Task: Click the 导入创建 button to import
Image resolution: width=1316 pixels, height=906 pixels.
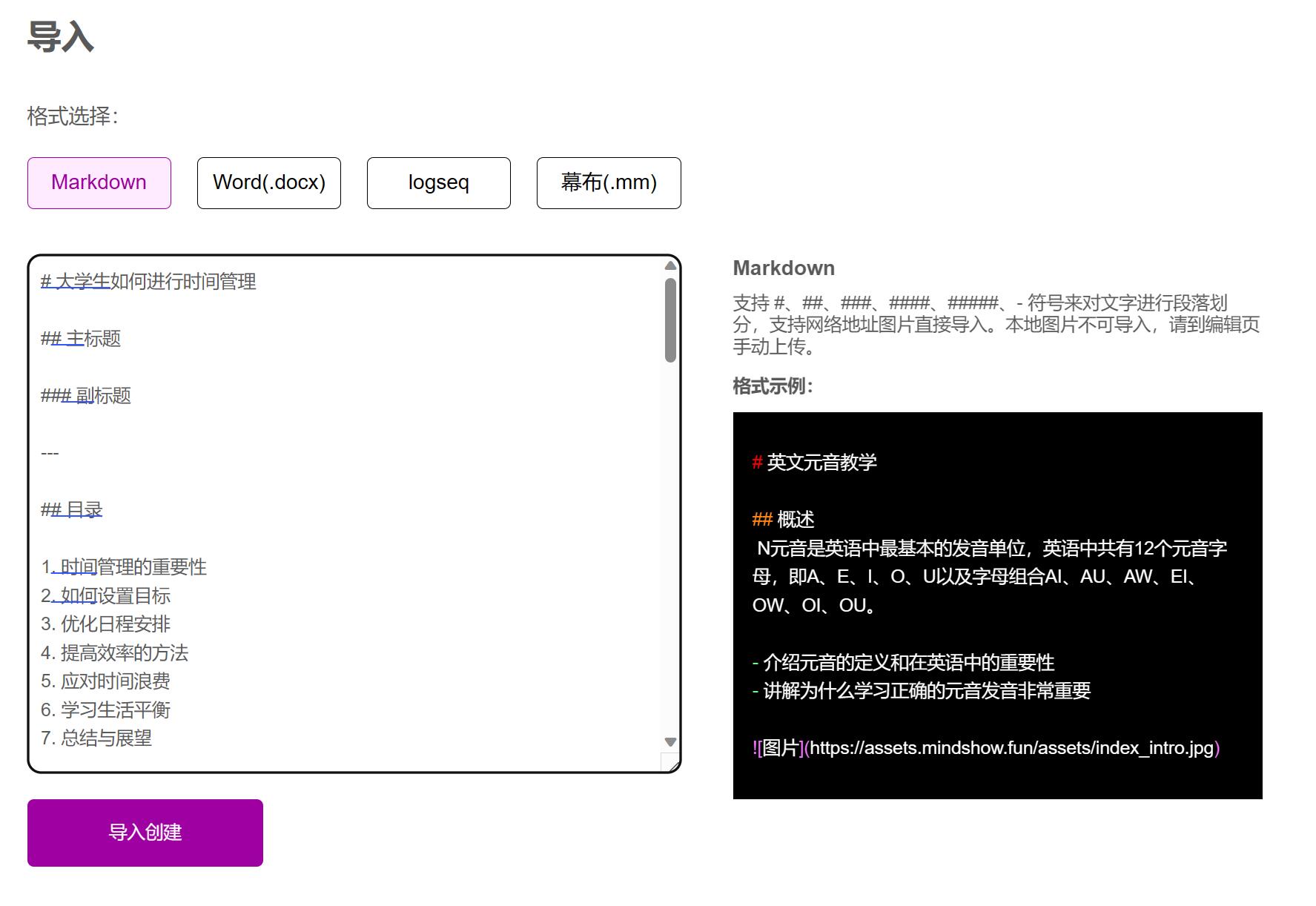Action: point(145,832)
